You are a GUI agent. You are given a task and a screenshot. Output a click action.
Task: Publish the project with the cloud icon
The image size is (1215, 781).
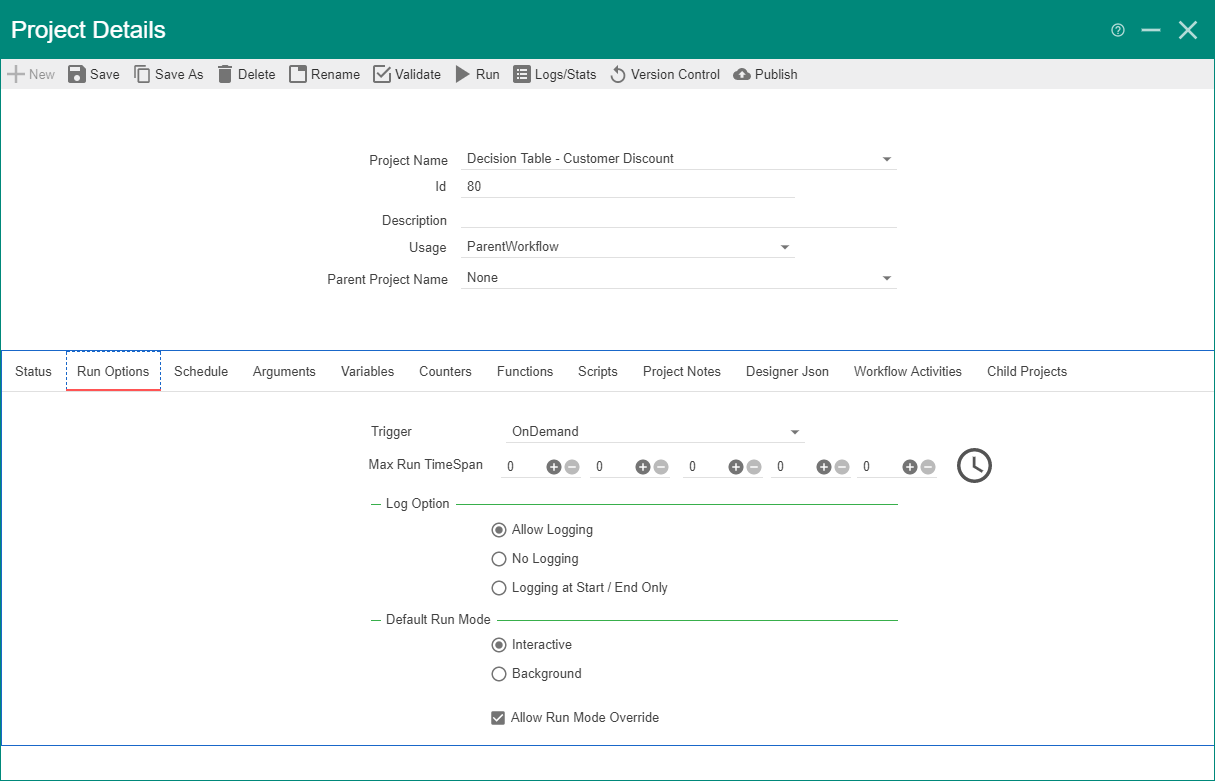pos(765,74)
